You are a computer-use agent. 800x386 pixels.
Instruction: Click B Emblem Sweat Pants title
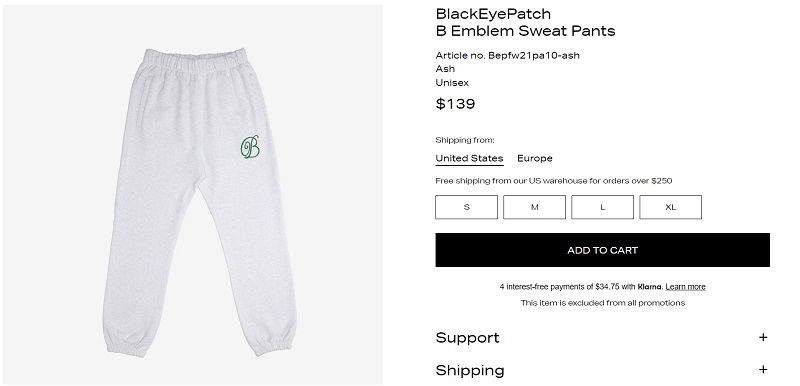[526, 31]
